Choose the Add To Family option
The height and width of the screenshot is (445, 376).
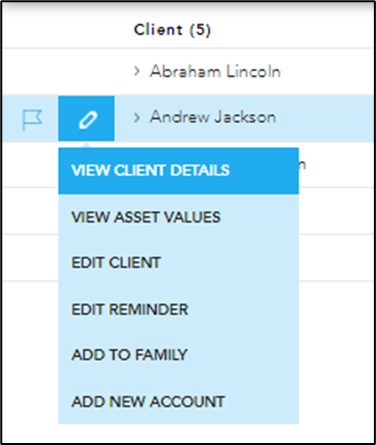[179, 355]
